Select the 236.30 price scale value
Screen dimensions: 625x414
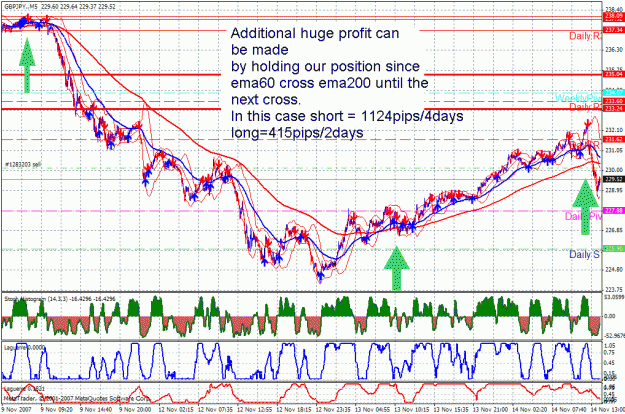(x=614, y=49)
